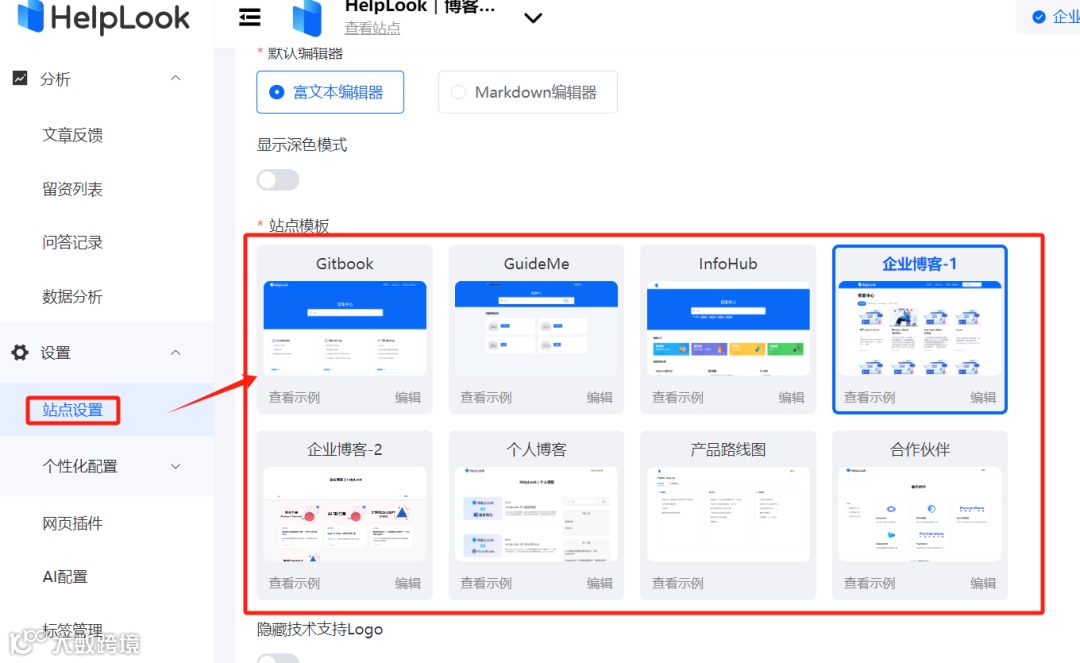Click the hamburger sidebar collapse icon
1080x663 pixels.
(249, 17)
